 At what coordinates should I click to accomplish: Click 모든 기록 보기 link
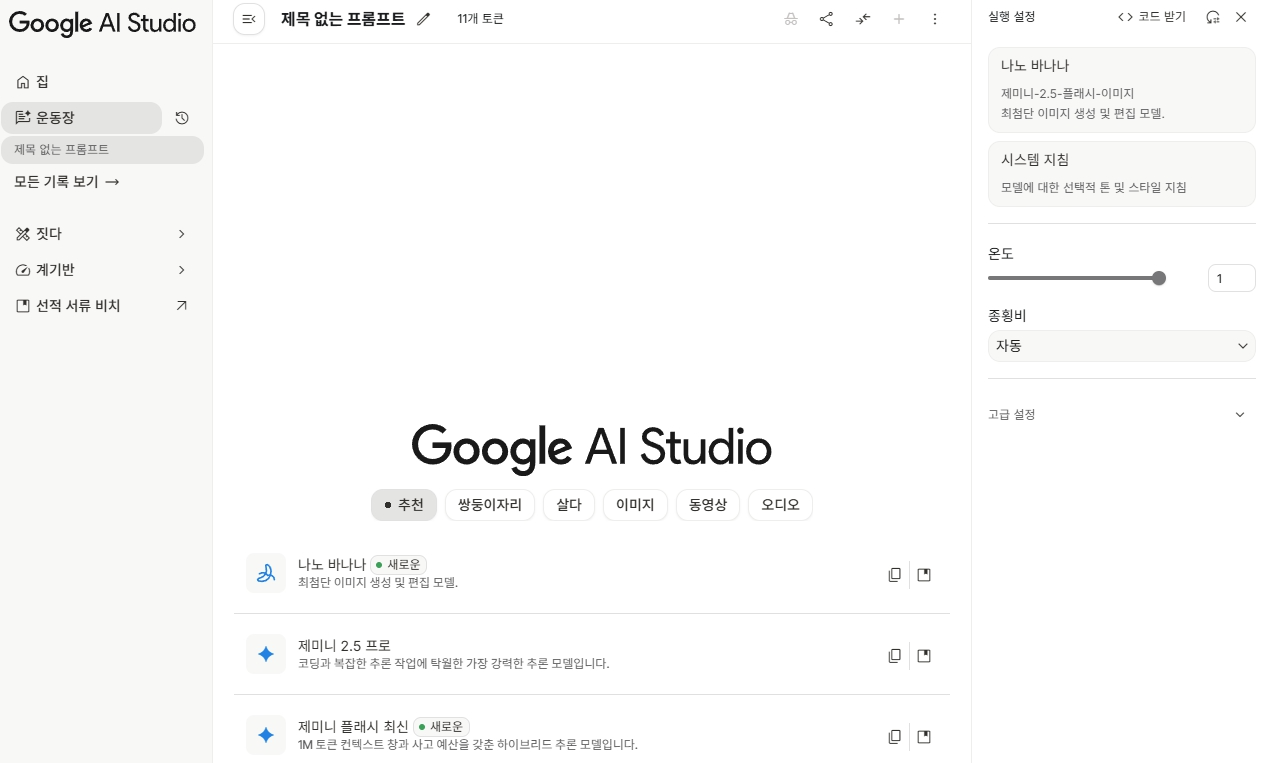click(x=67, y=182)
